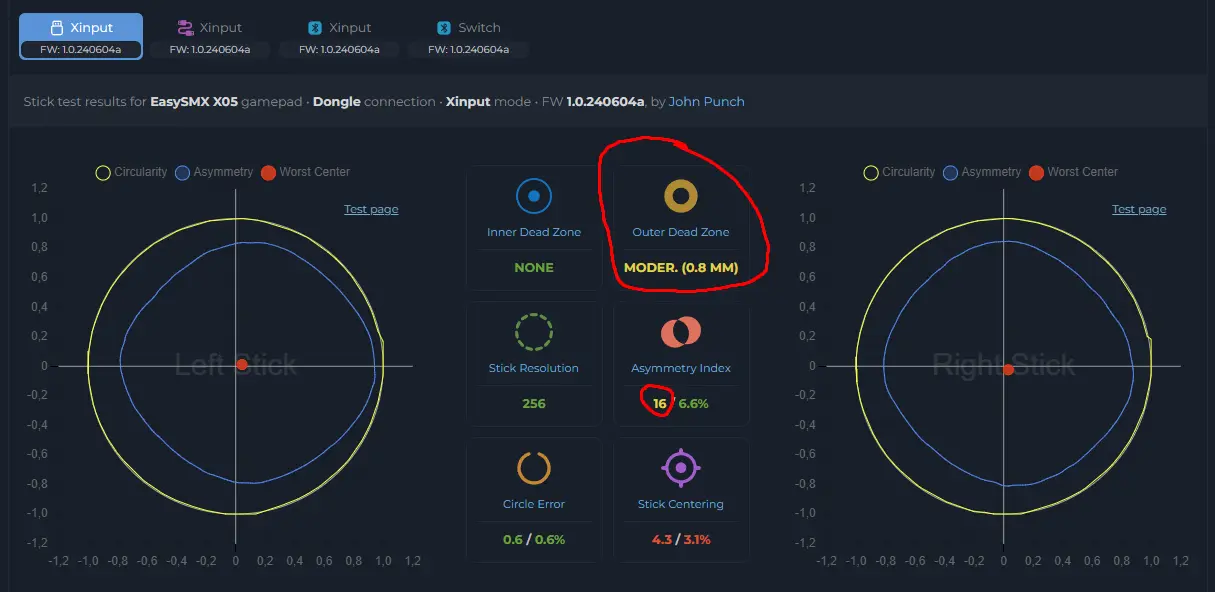Open John Punch author link

(x=707, y=101)
